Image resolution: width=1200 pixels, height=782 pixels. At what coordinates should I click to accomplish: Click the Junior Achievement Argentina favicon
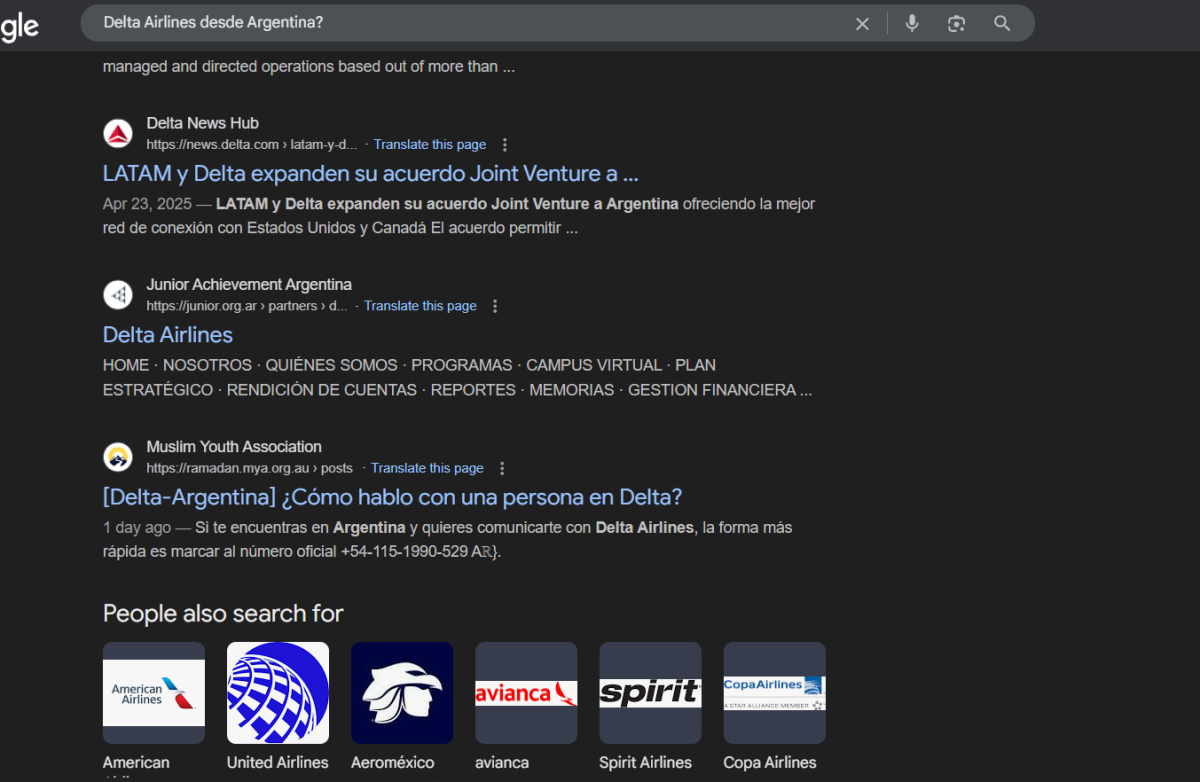[118, 295]
